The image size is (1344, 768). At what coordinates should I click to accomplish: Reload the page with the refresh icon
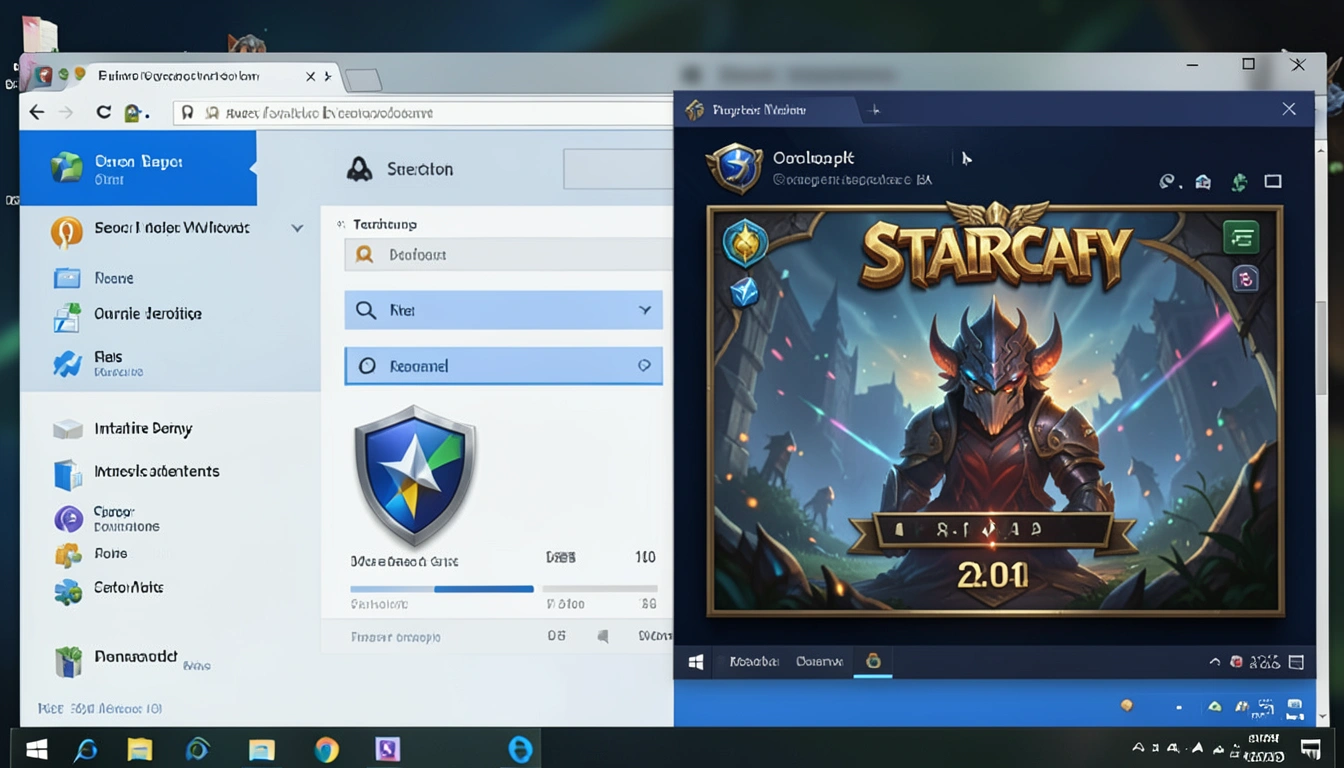pos(103,112)
